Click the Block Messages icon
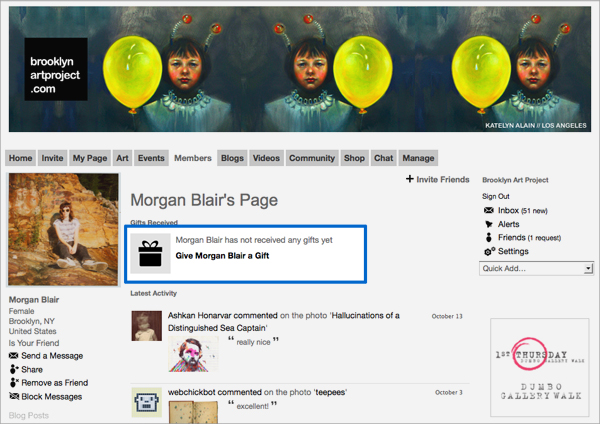The image size is (600, 424). [x=14, y=396]
